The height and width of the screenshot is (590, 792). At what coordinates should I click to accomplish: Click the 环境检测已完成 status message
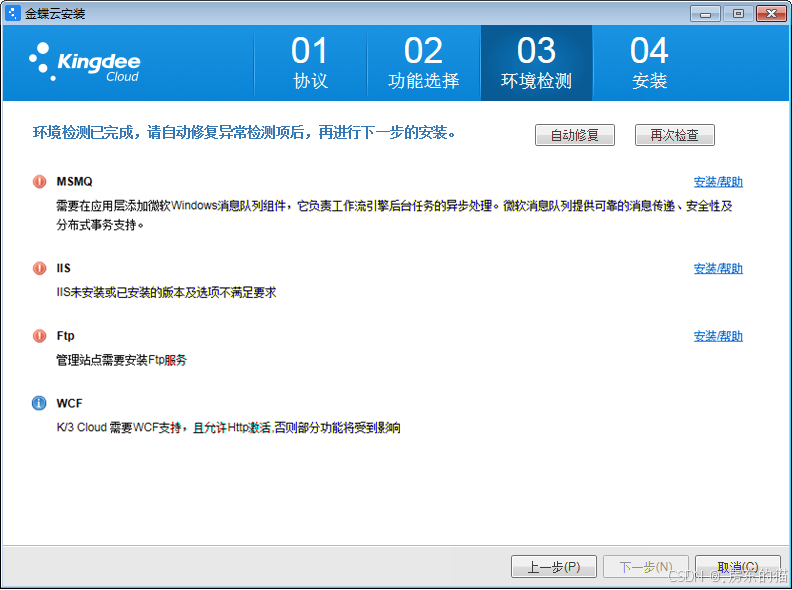pyautogui.click(x=244, y=133)
